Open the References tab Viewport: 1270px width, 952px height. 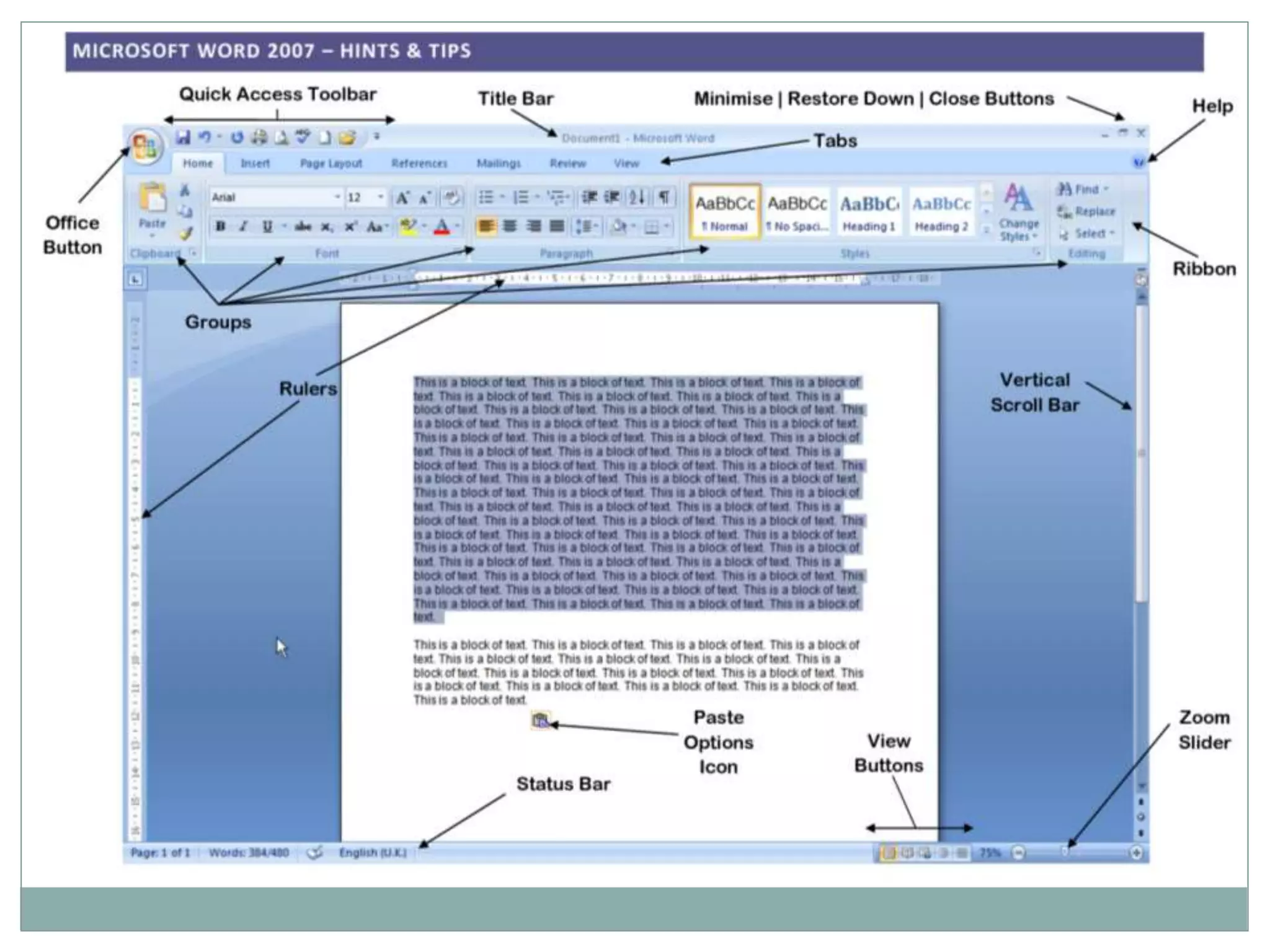(419, 163)
